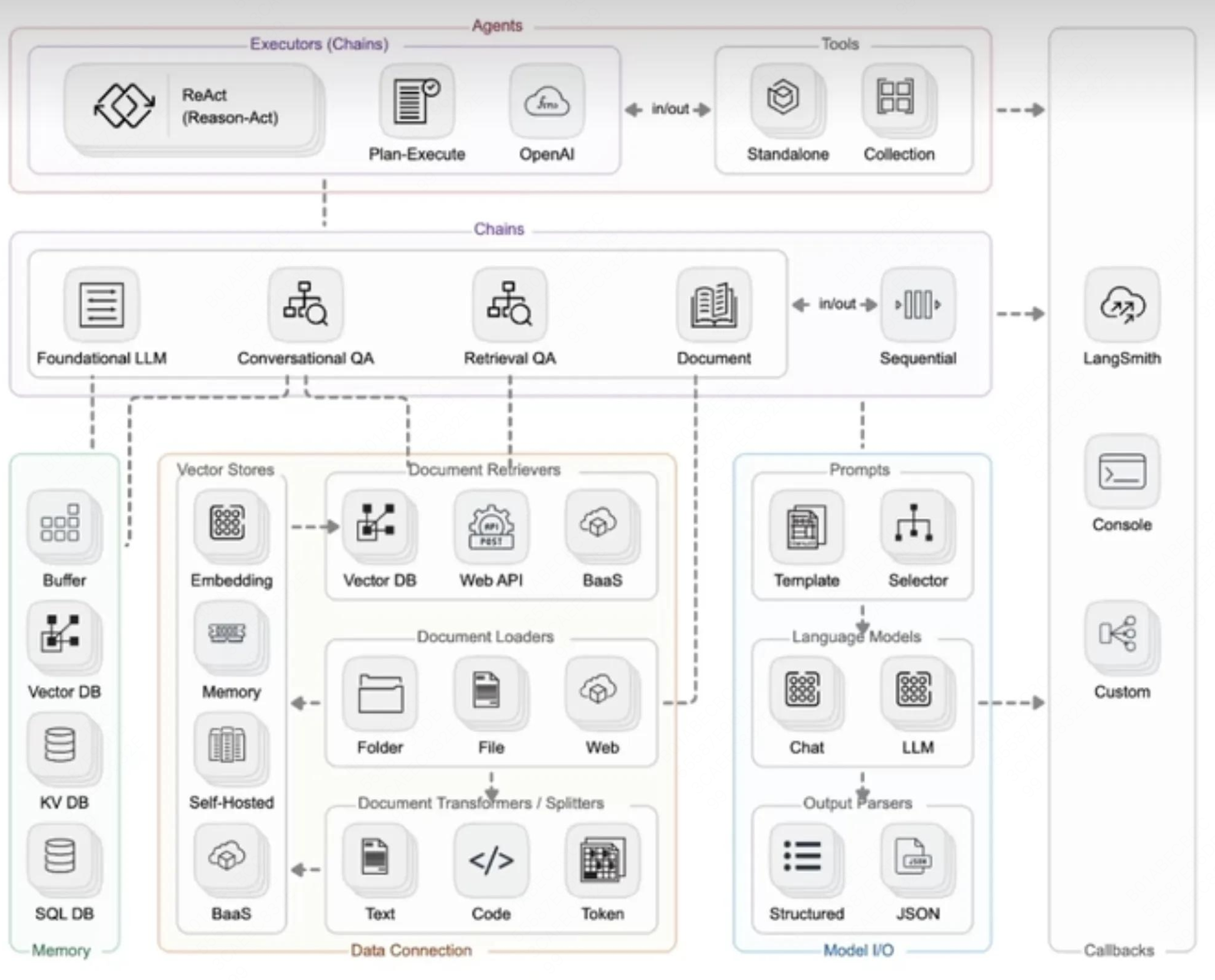This screenshot has height=980, width=1215.
Task: Click the OpenAI cloud function icon
Action: click(547, 101)
